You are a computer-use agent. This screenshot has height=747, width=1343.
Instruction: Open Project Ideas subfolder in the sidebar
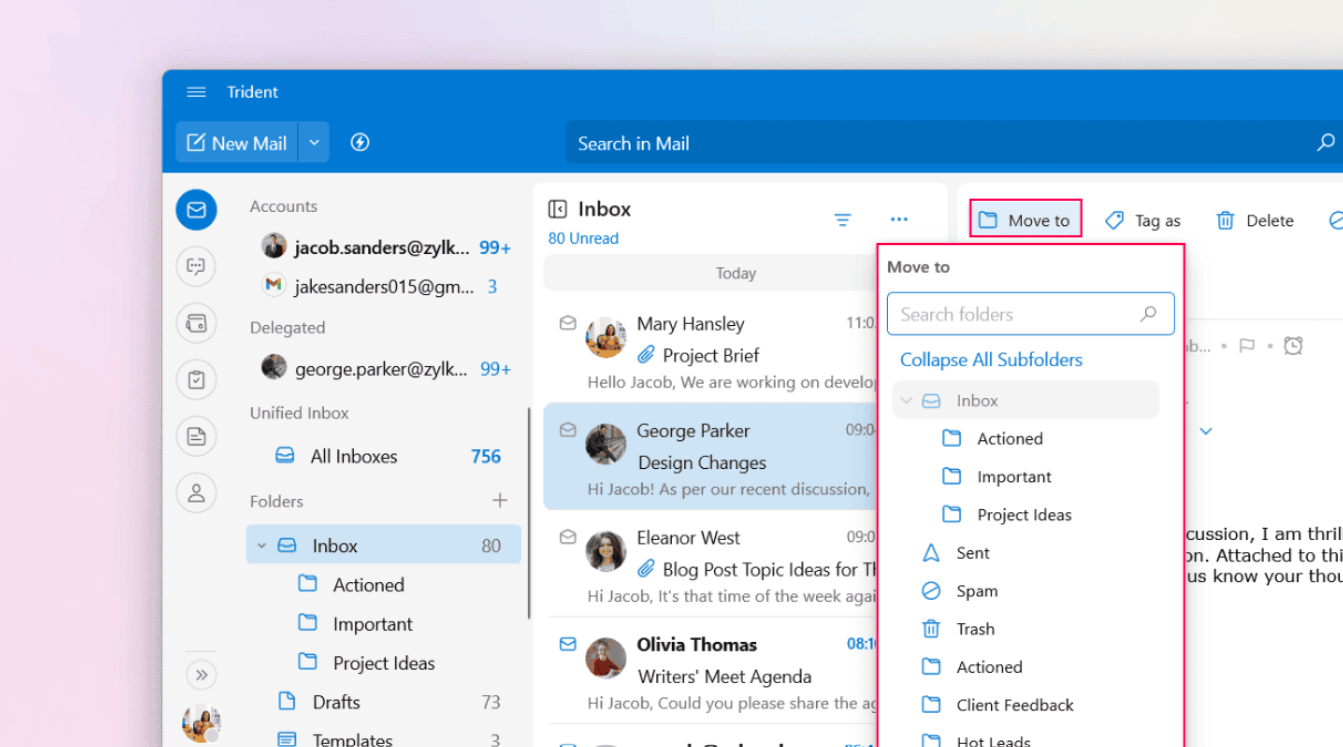pyautogui.click(x=384, y=663)
